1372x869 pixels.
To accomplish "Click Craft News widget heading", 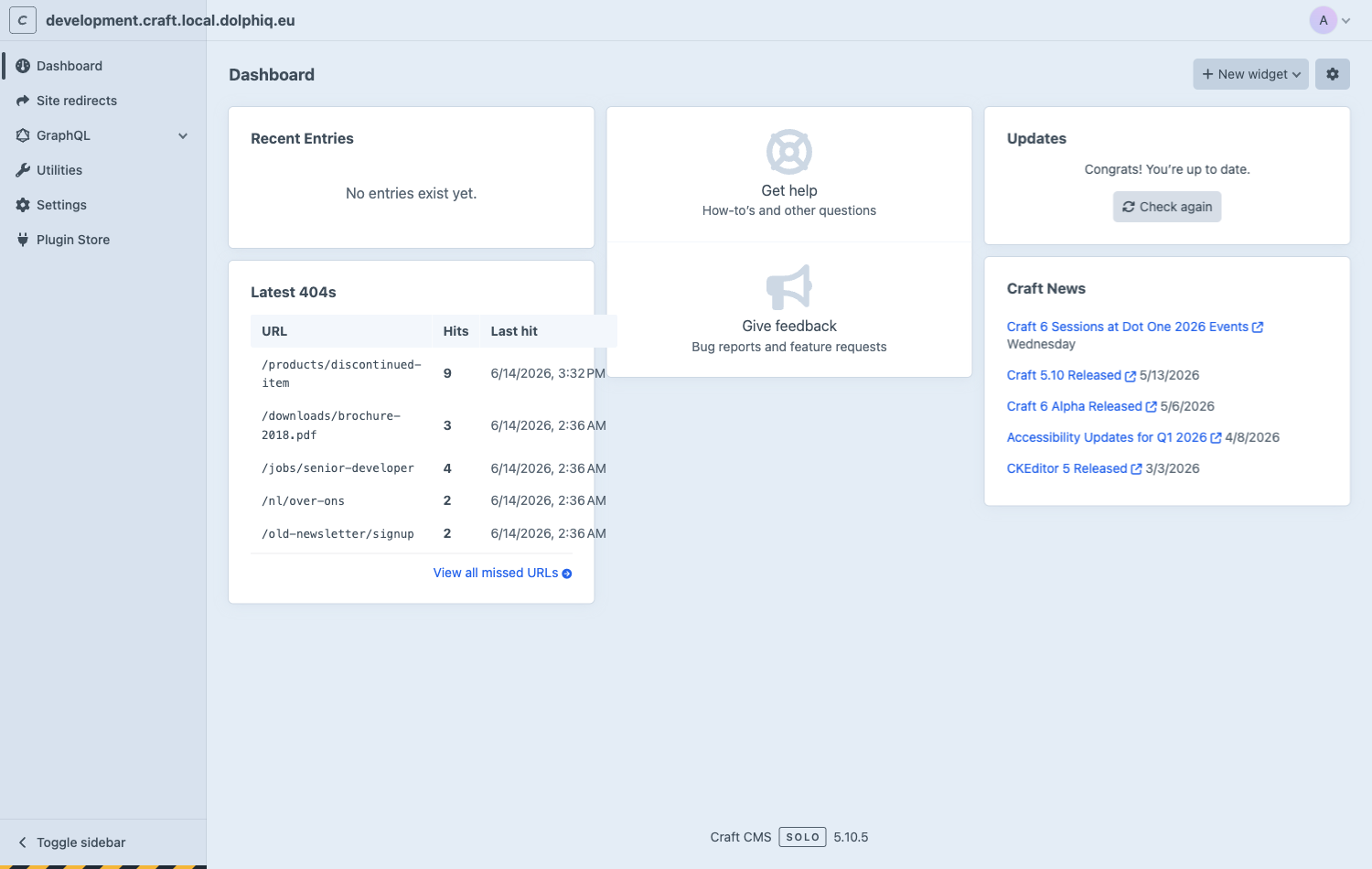I will point(1045,288).
